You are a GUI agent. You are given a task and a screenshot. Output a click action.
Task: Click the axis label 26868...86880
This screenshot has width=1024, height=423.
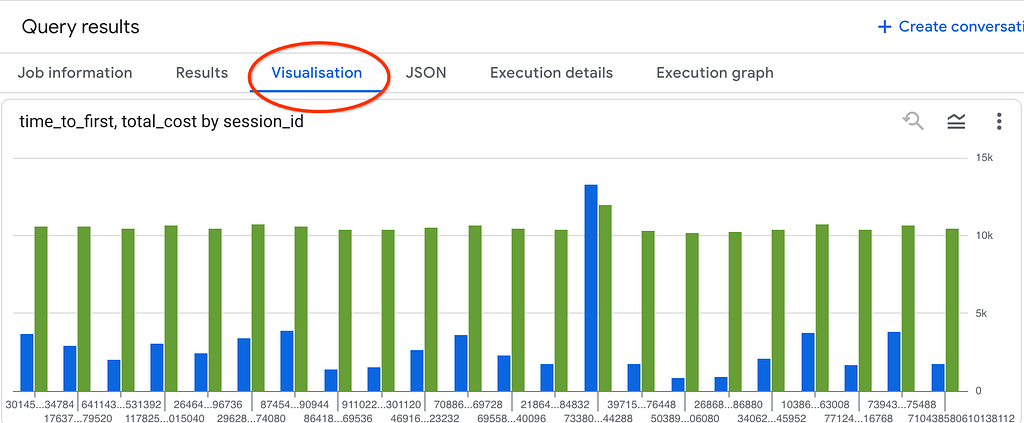728,405
